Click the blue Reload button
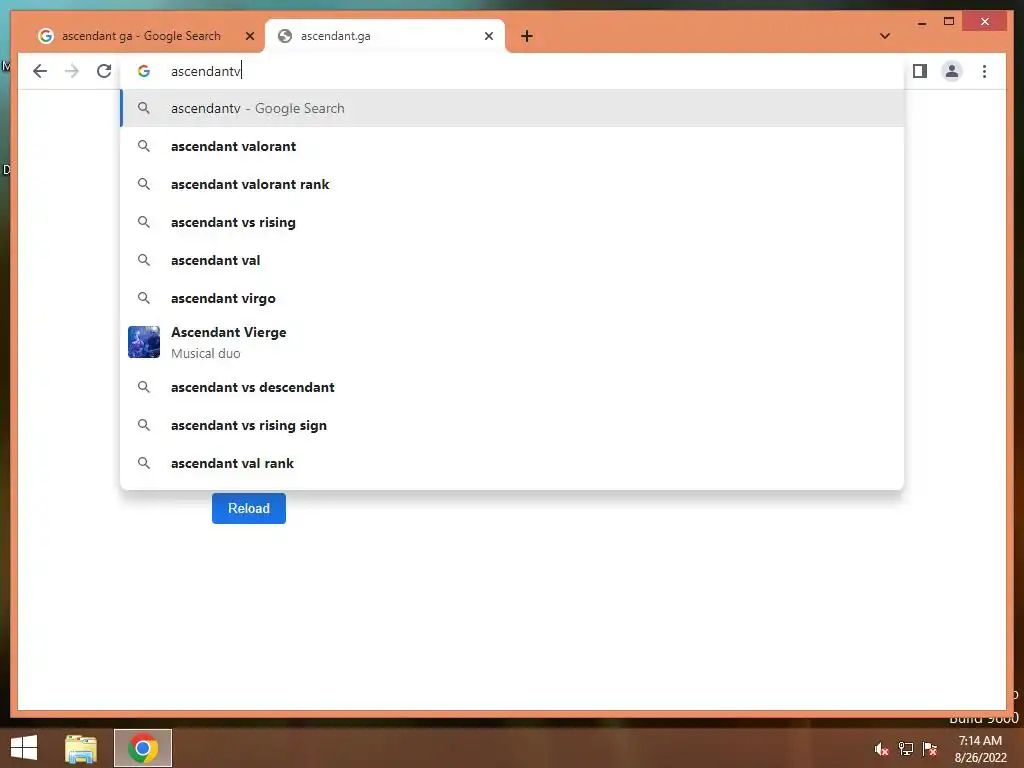 point(249,508)
